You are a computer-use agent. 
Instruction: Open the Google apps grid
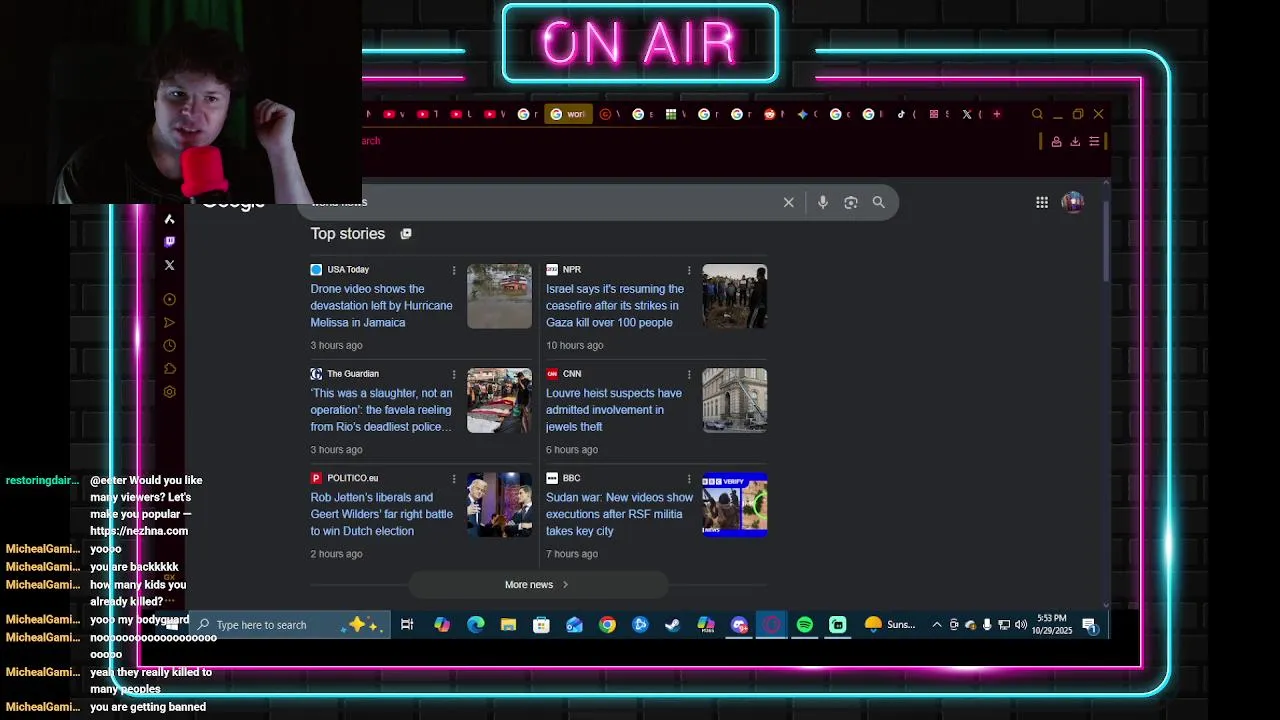[1042, 202]
